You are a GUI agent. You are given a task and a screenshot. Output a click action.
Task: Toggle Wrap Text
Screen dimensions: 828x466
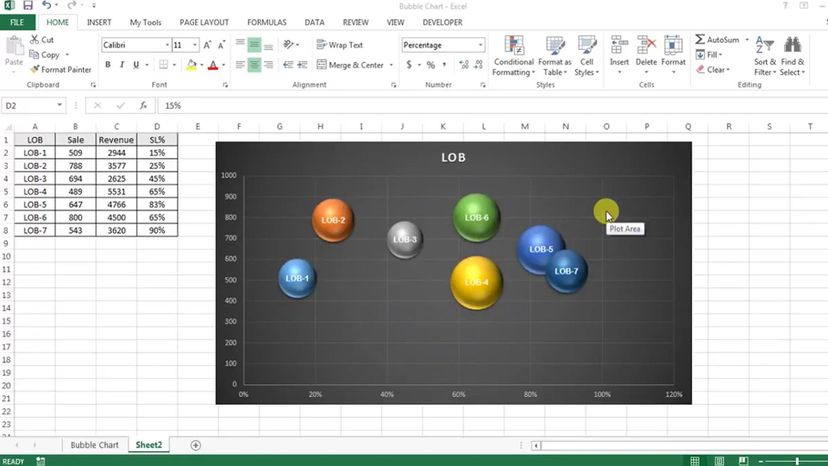(x=340, y=45)
